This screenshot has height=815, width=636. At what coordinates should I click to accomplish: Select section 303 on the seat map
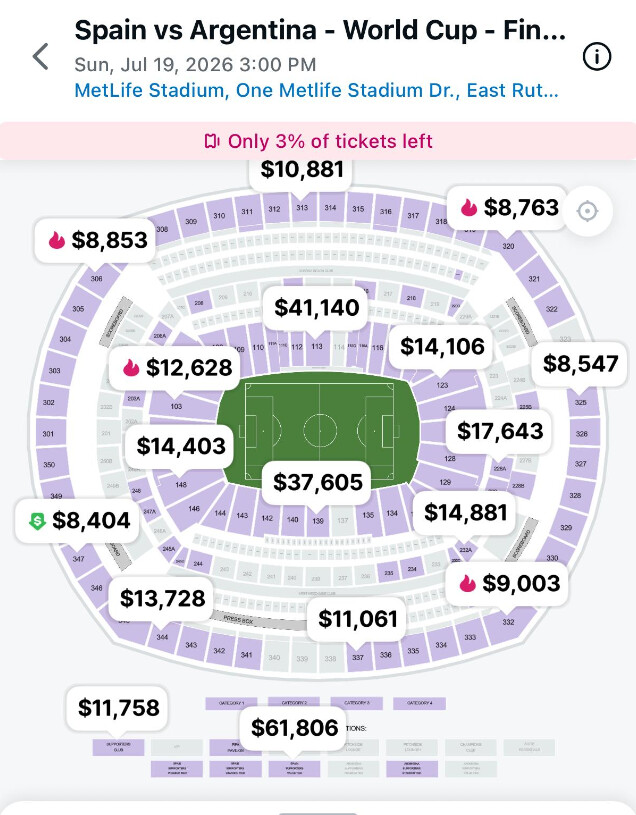[54, 371]
